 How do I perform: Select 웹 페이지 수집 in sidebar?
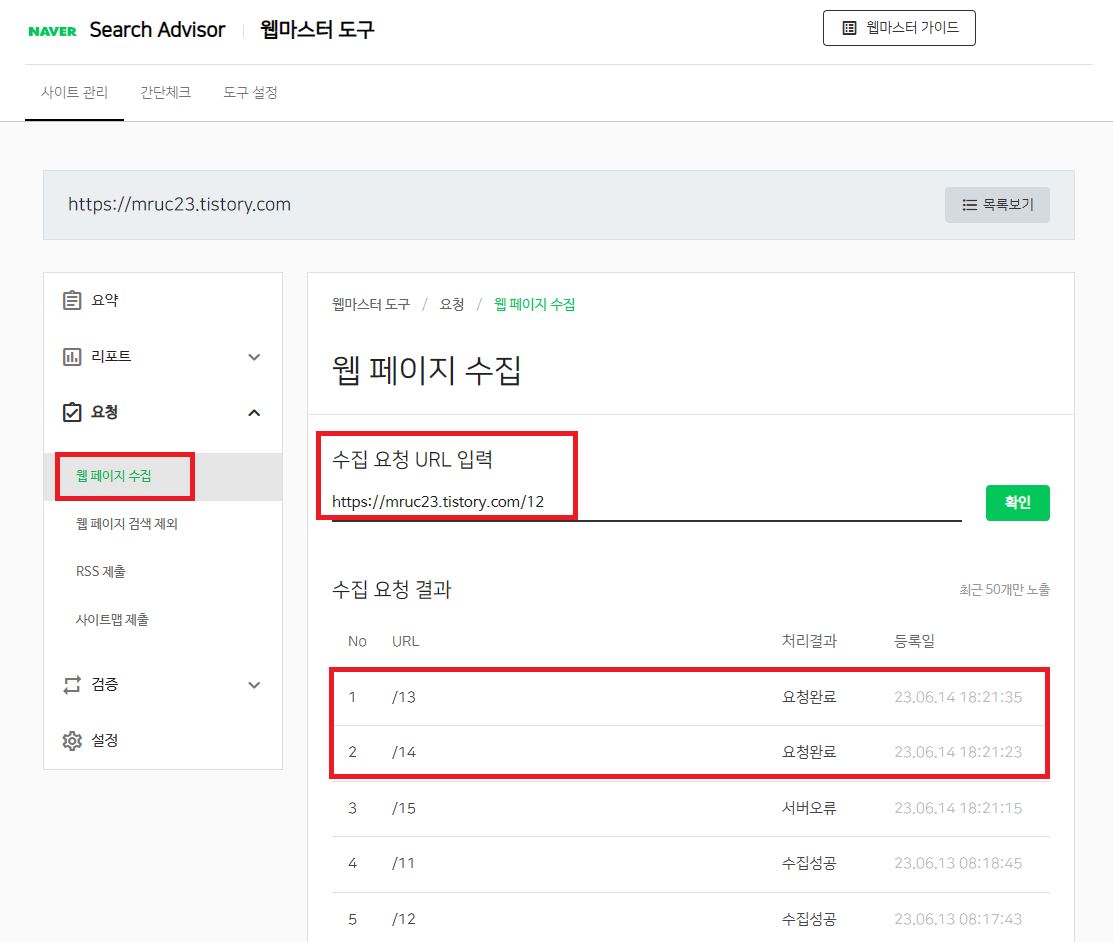click(114, 476)
